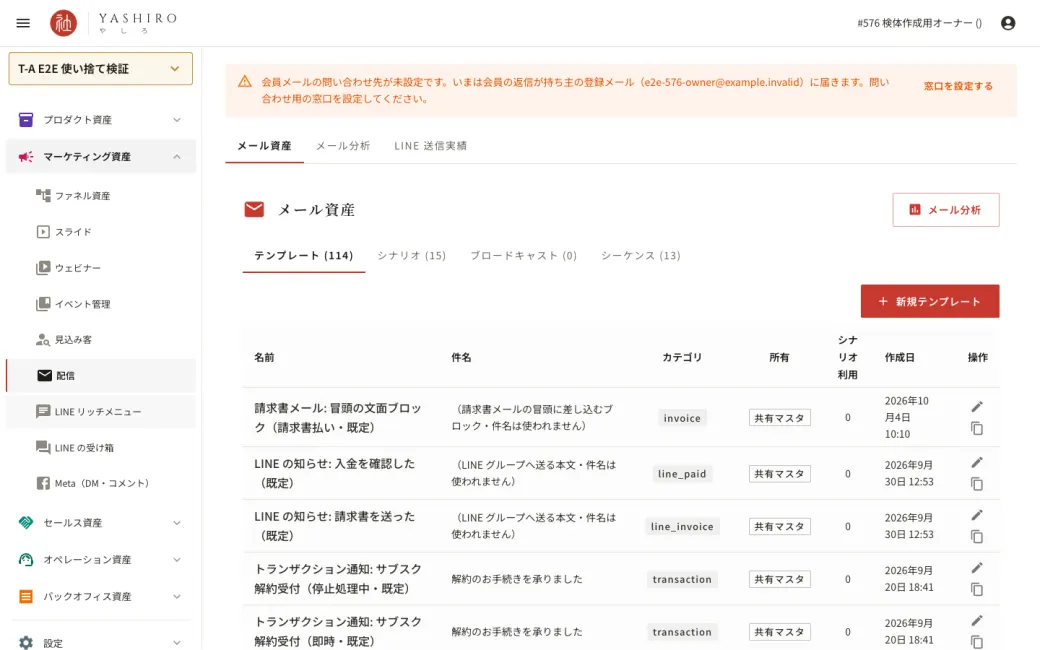Open LINE の受け箱 from the sidebar
Screen dimensions: 1040x650
coord(101,448)
